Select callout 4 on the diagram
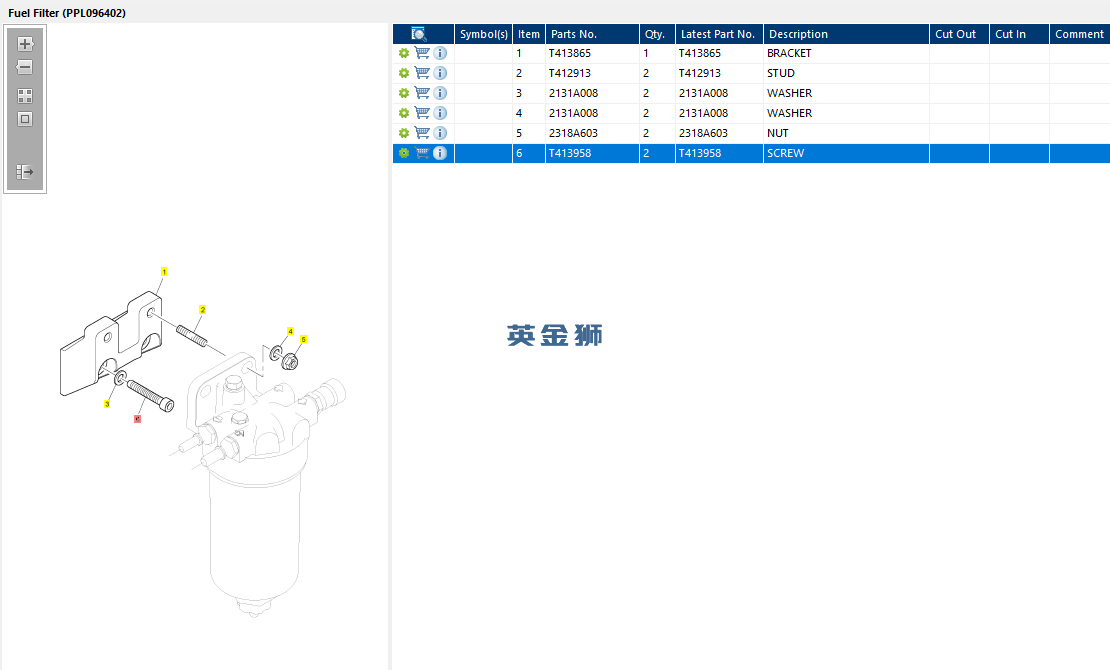The image size is (1110, 670). point(290,331)
